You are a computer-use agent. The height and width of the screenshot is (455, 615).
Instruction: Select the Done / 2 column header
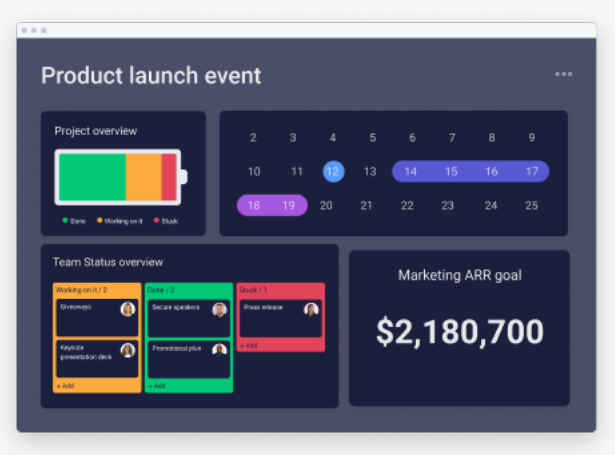pos(161,290)
